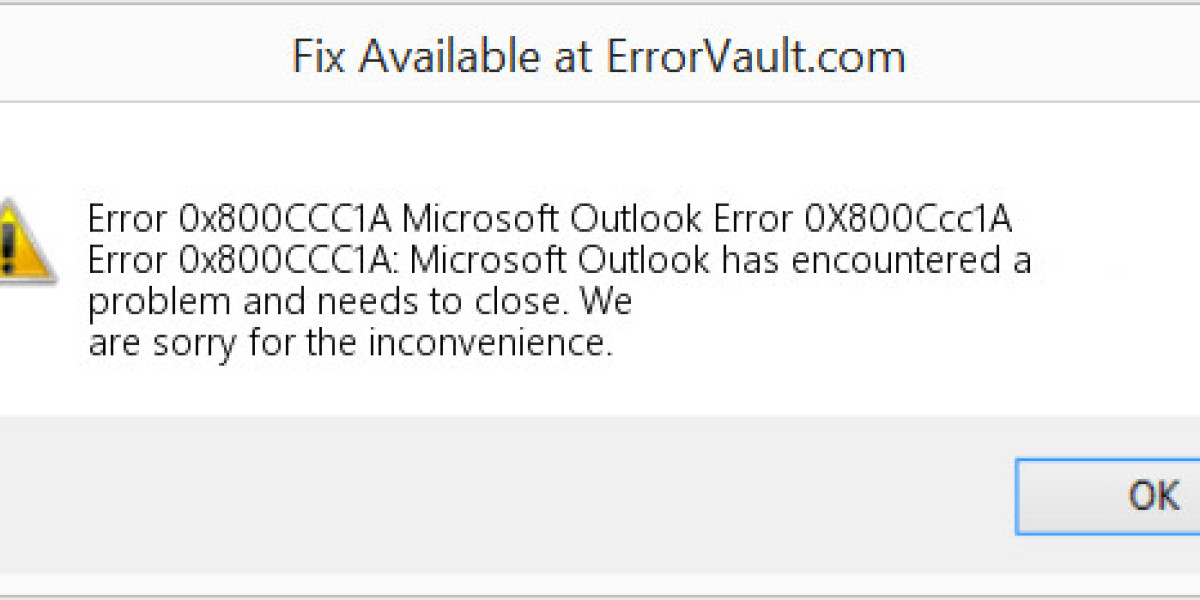Click the word "Fix" in the dialog title

click(320, 57)
